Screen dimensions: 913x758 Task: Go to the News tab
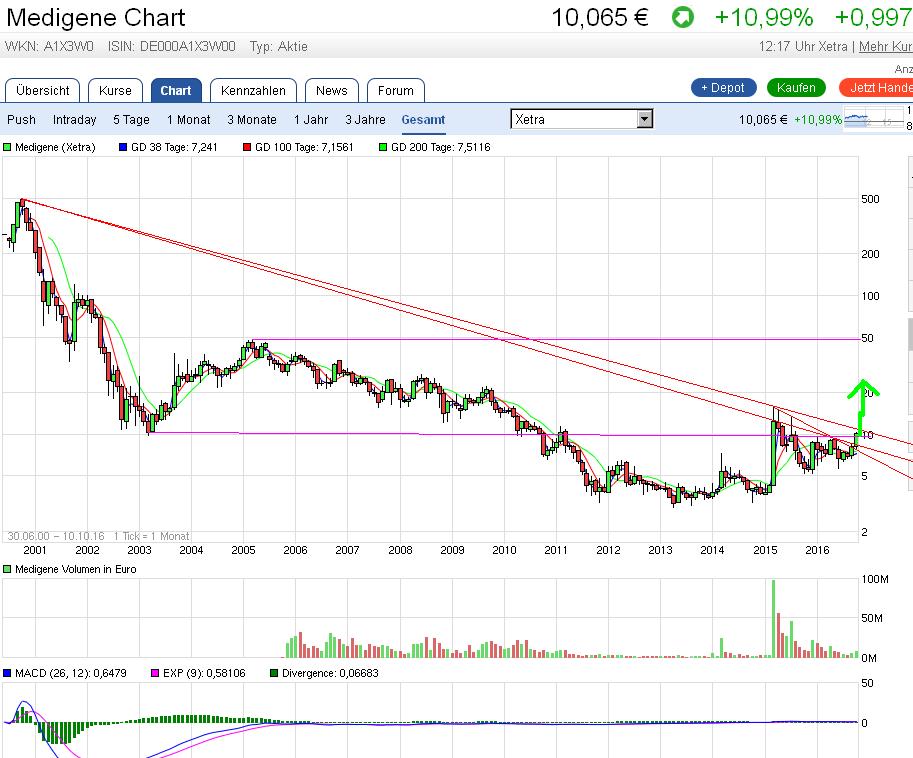click(332, 90)
